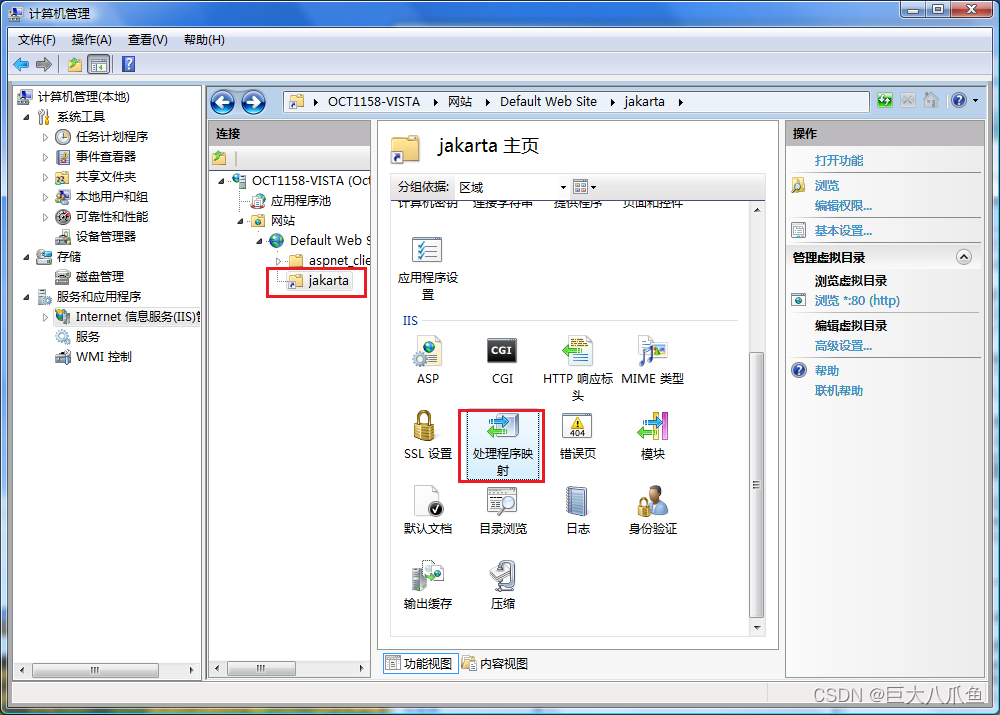The width and height of the screenshot is (1000, 715).
Task: Click the 基本设置... link
Action: click(843, 230)
